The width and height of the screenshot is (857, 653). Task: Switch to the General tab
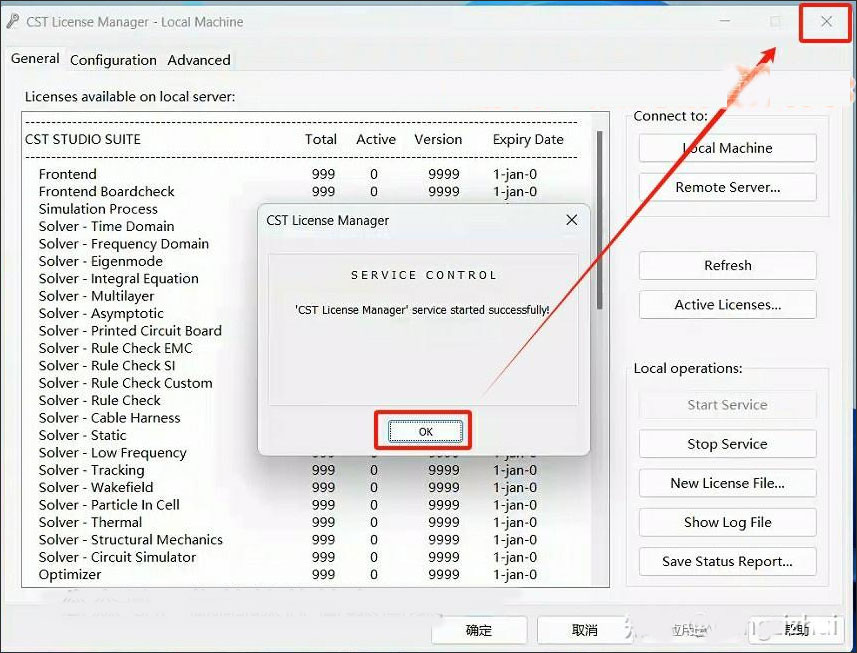pyautogui.click(x=36, y=58)
